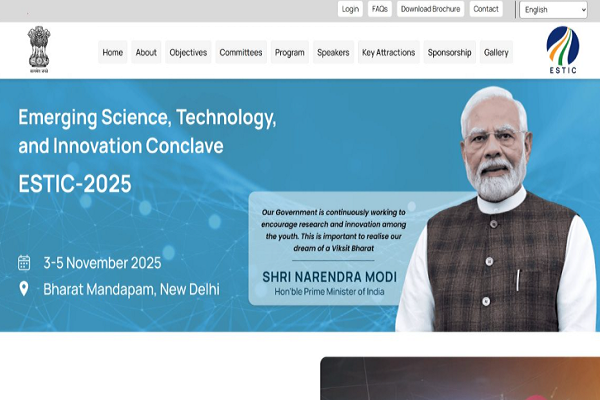Open the Gallery menu item
This screenshot has width=600, height=400.
tap(496, 52)
